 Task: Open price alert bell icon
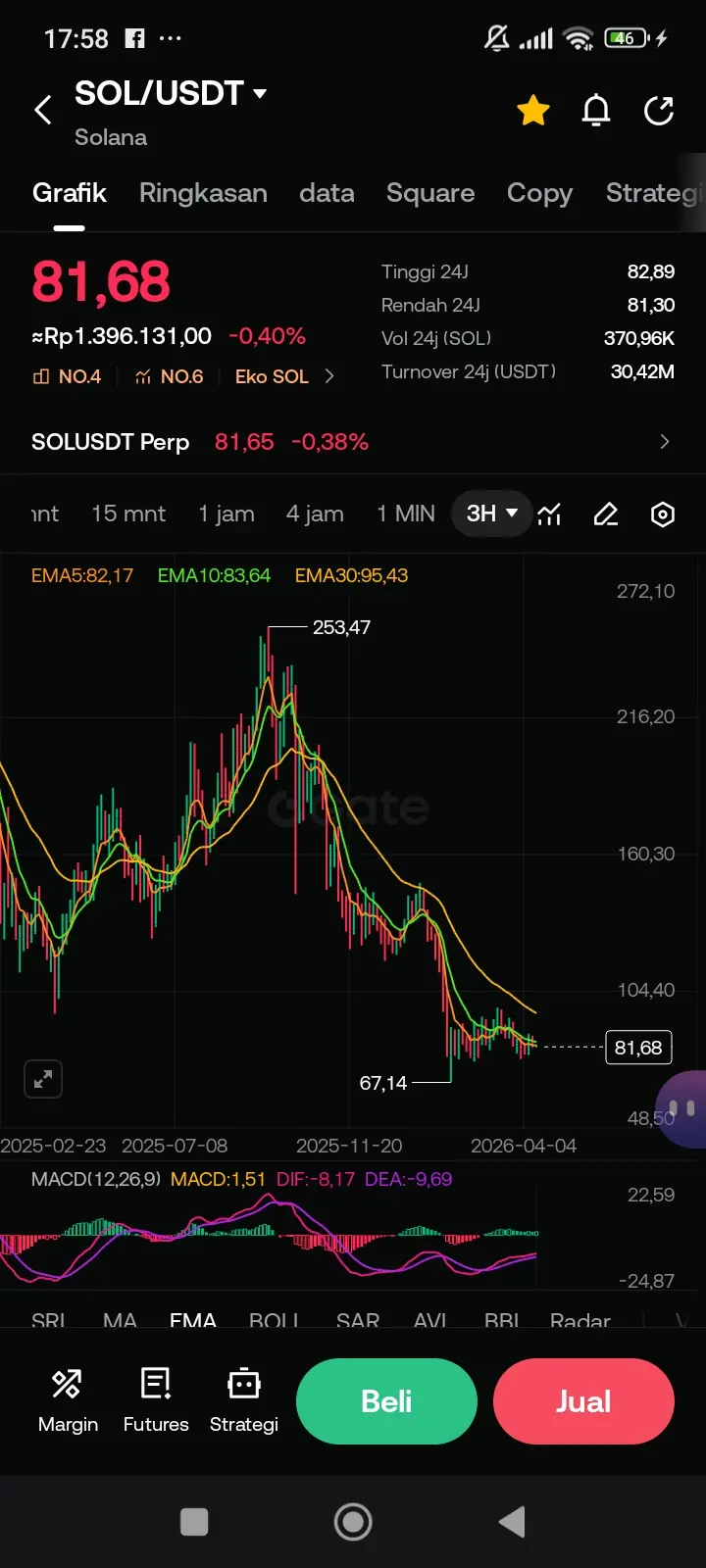point(596,111)
